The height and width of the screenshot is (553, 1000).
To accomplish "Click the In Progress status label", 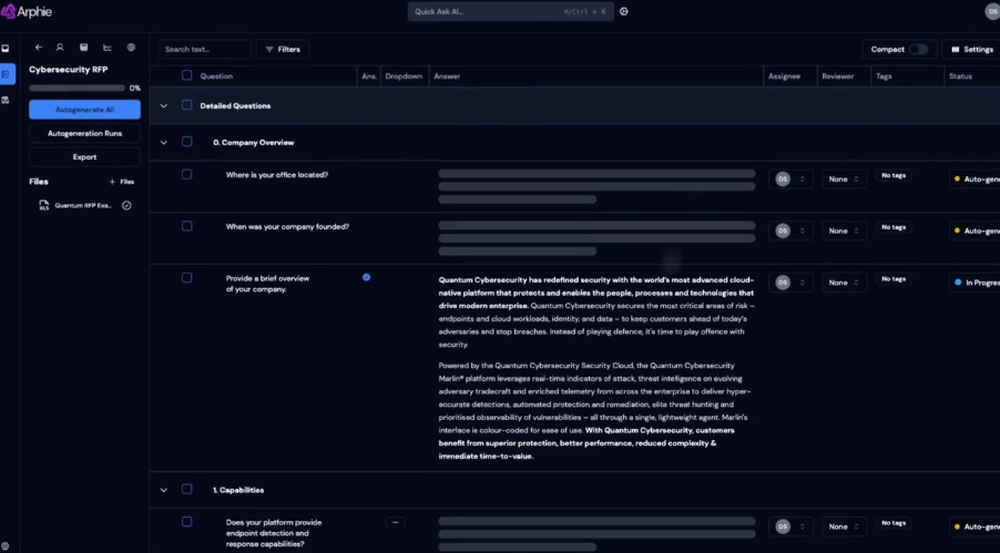I will [982, 283].
